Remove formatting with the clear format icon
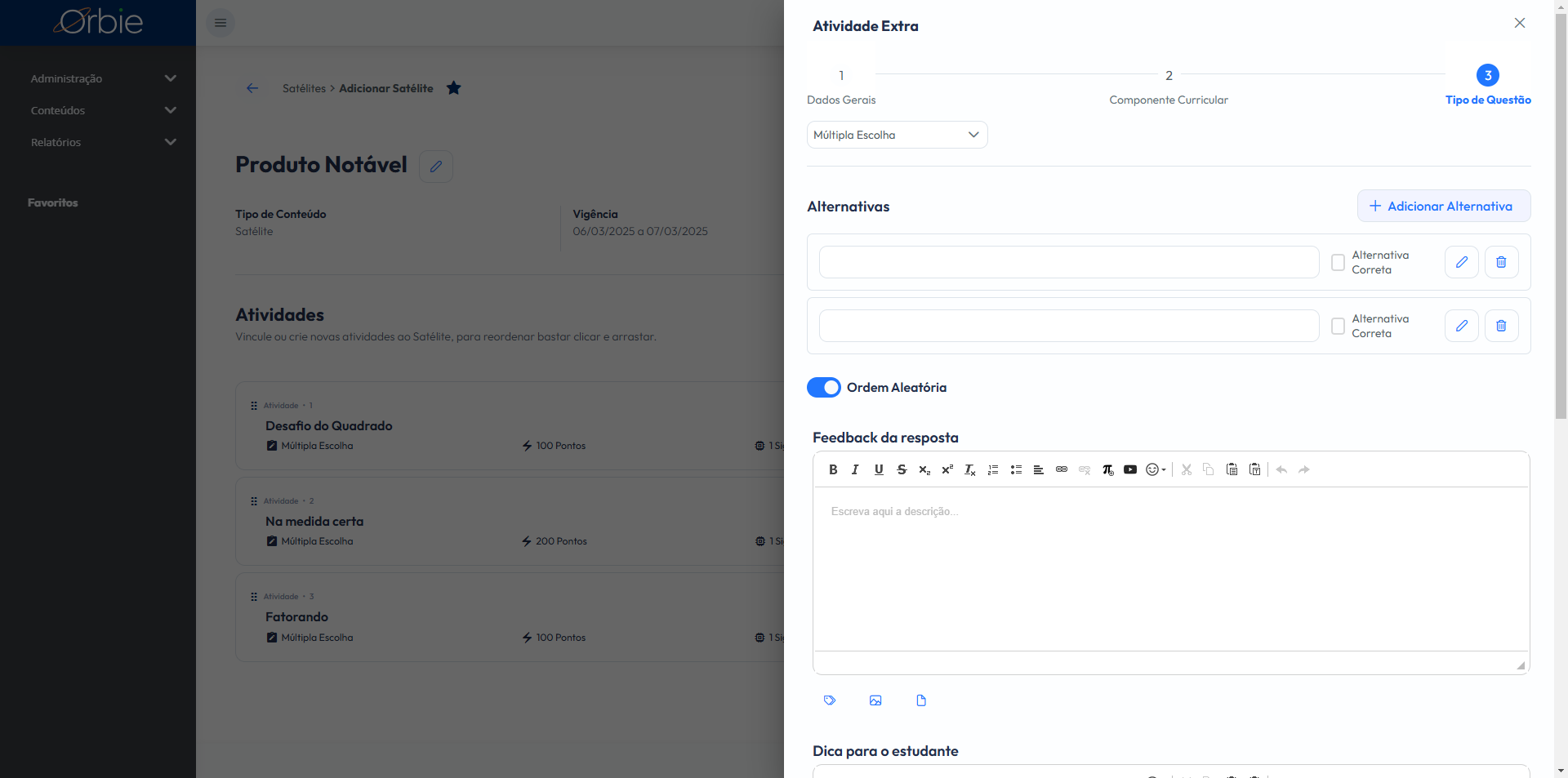 click(970, 469)
